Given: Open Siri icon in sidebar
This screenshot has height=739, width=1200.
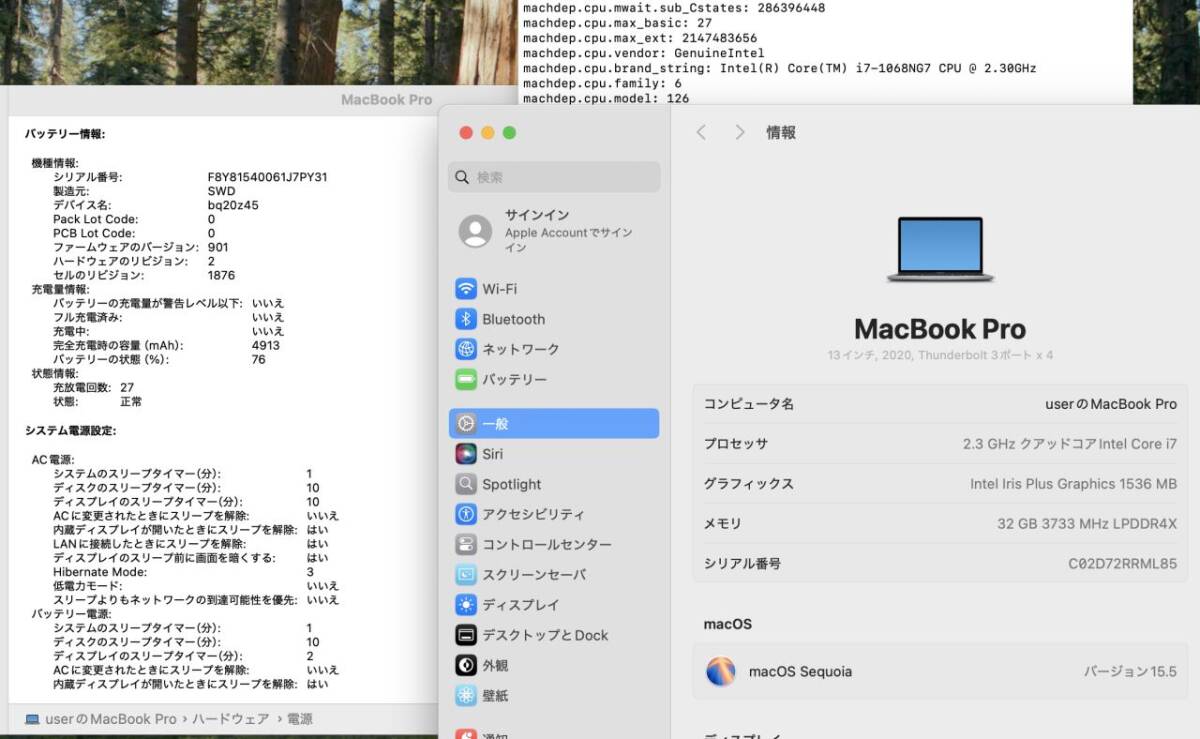Looking at the screenshot, I should 466,454.
